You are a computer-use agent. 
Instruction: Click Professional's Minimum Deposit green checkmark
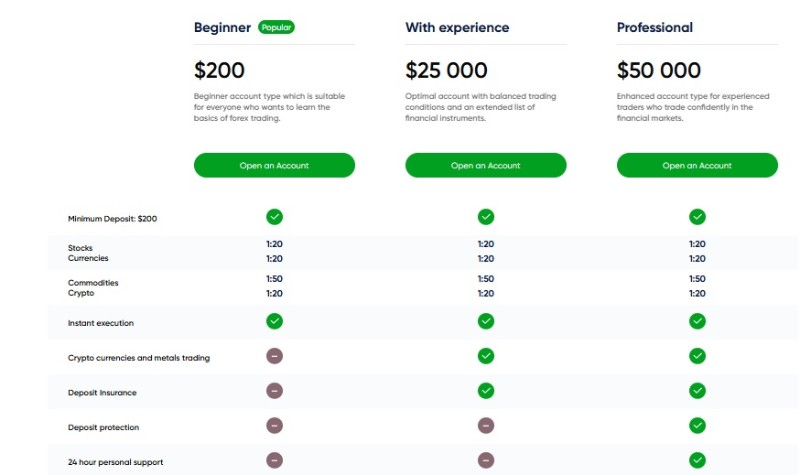coord(697,217)
